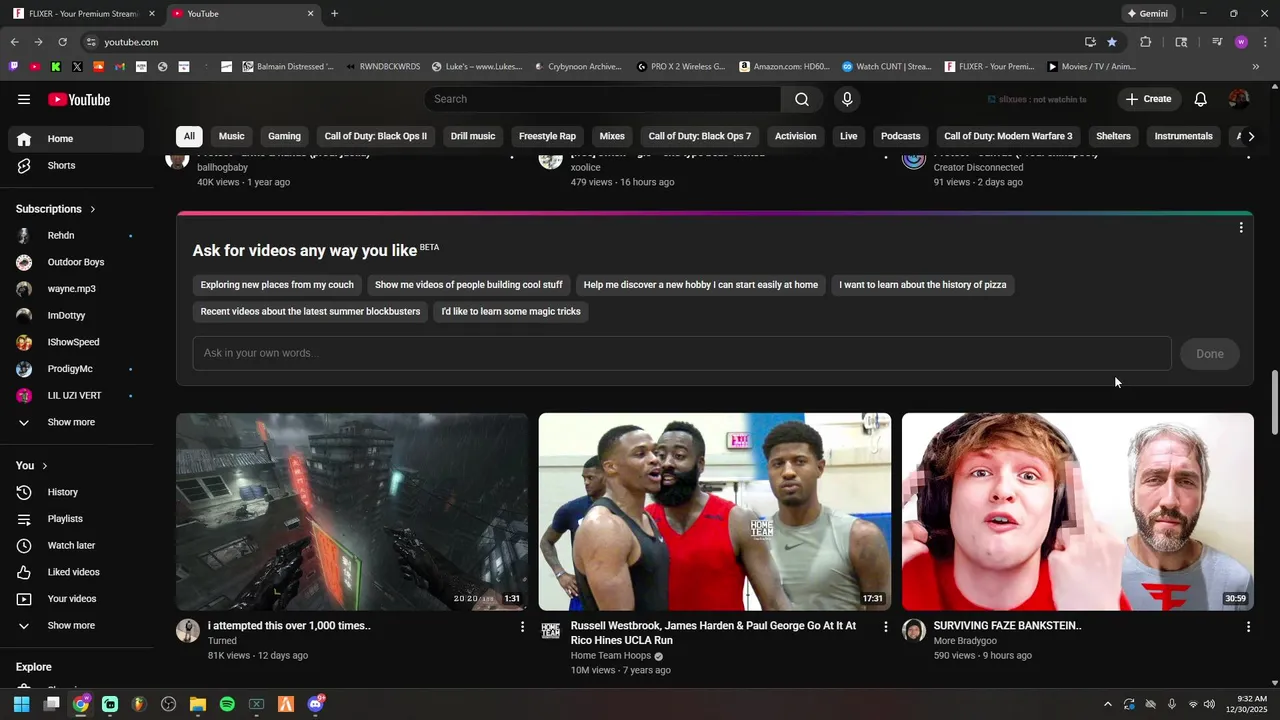Open the notifications bell
The height and width of the screenshot is (720, 1280).
click(x=1201, y=99)
